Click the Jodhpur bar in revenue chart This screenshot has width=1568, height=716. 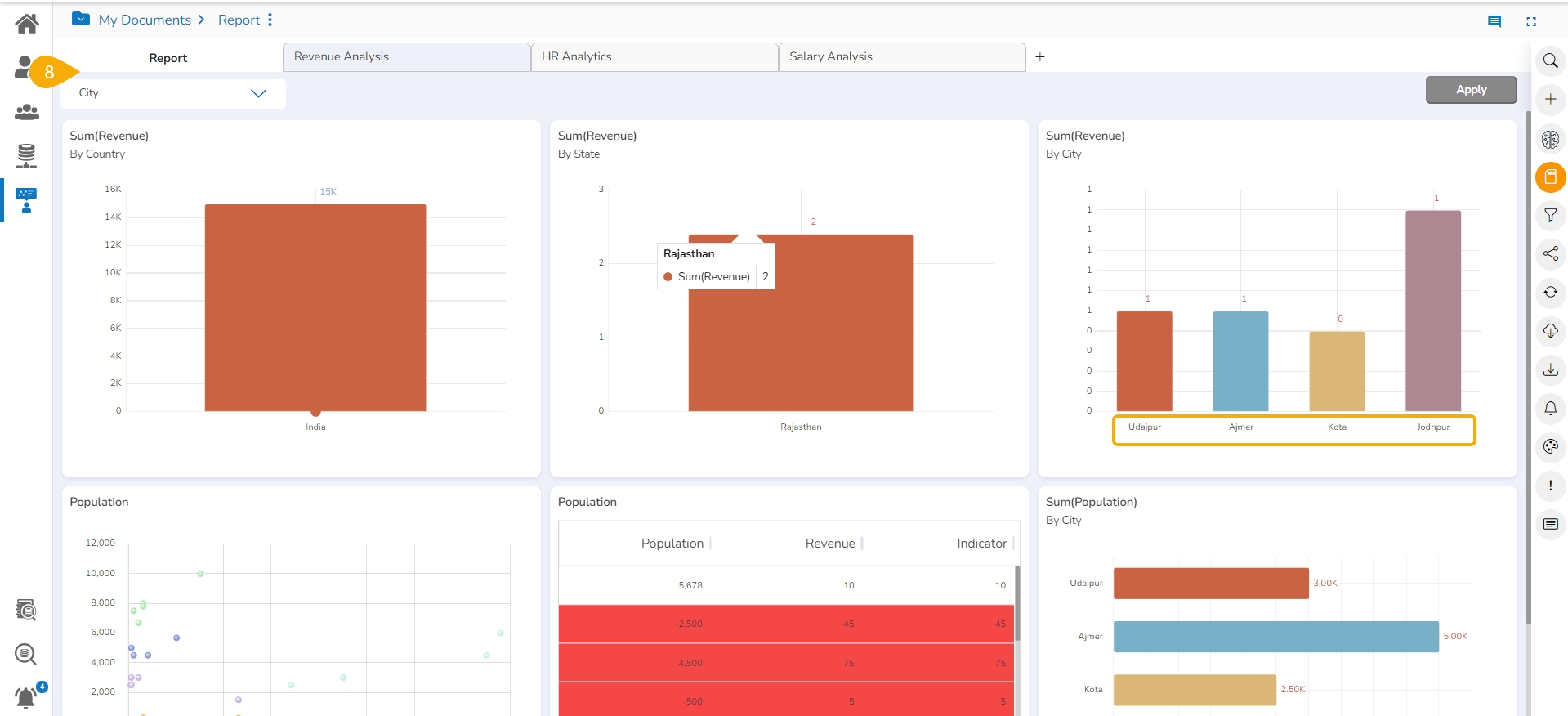1432,311
